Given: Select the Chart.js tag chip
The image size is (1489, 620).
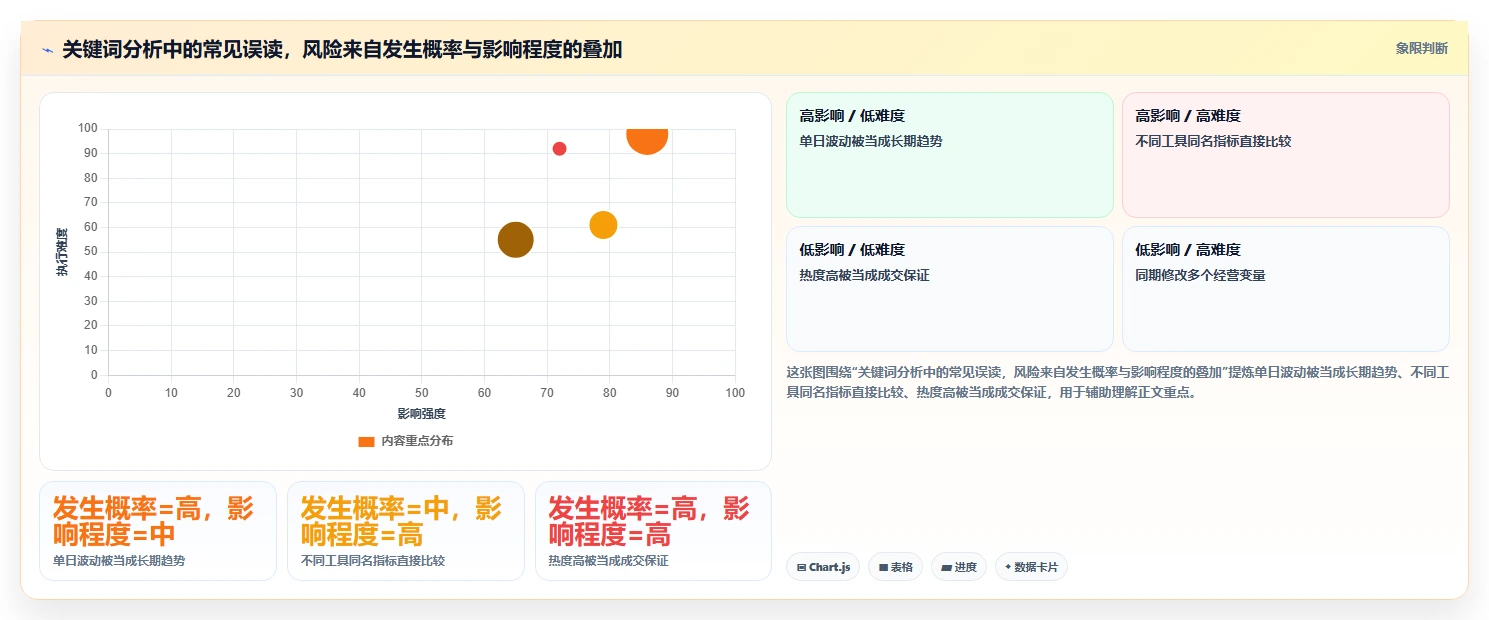Looking at the screenshot, I should 823,567.
